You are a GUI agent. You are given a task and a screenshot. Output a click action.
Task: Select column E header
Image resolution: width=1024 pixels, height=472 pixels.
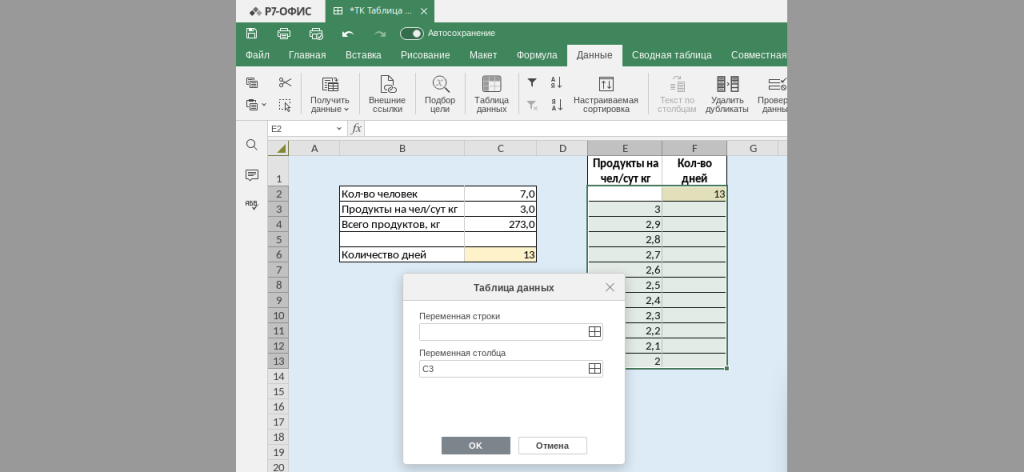(x=625, y=148)
